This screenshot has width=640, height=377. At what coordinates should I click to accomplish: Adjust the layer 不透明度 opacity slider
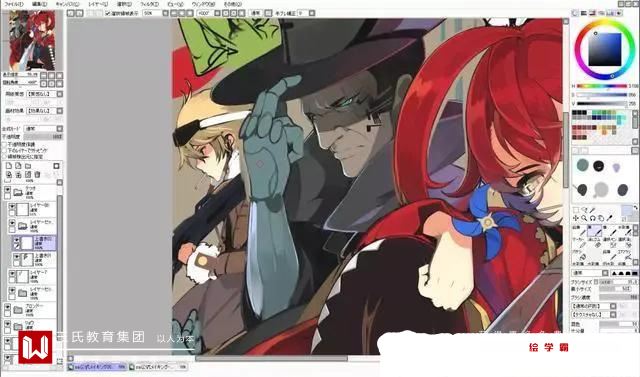[x=43, y=137]
